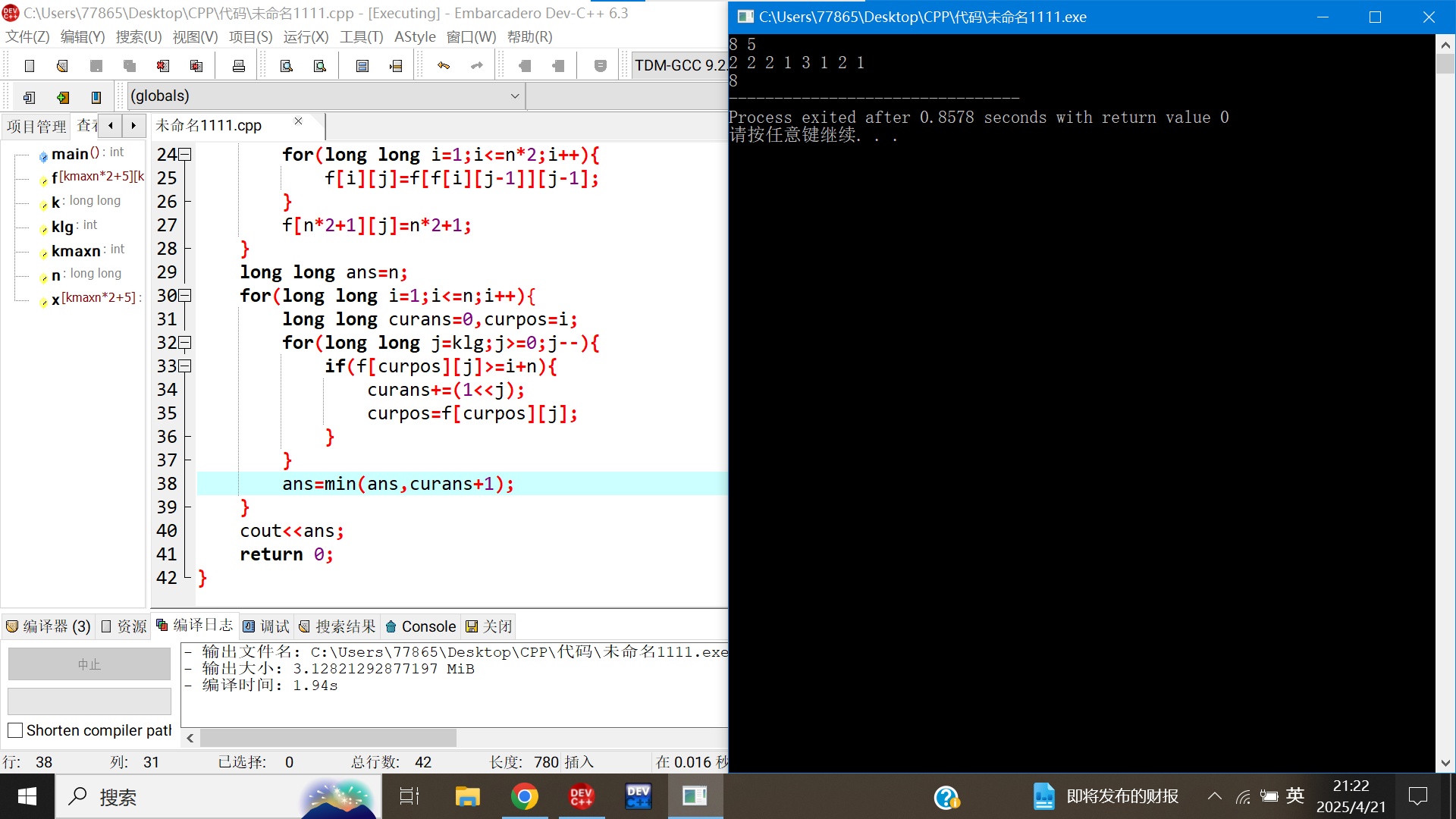Click the Goto line toolbar icon
The width and height of the screenshot is (1456, 819).
pyautogui.click(x=396, y=66)
